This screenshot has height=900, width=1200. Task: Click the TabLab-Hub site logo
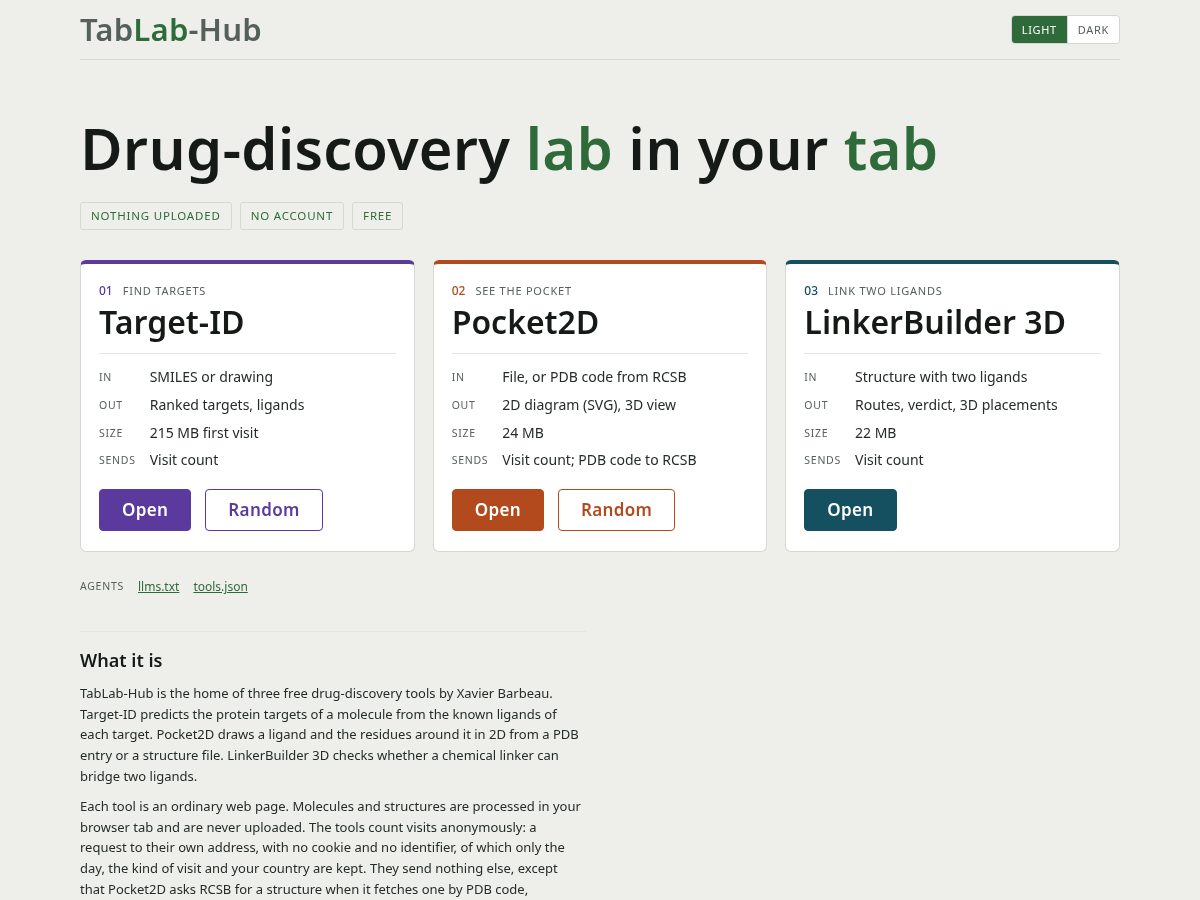tap(171, 30)
